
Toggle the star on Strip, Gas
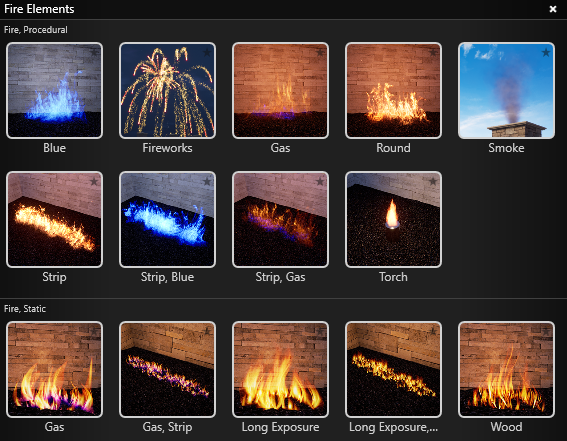pyautogui.click(x=320, y=181)
